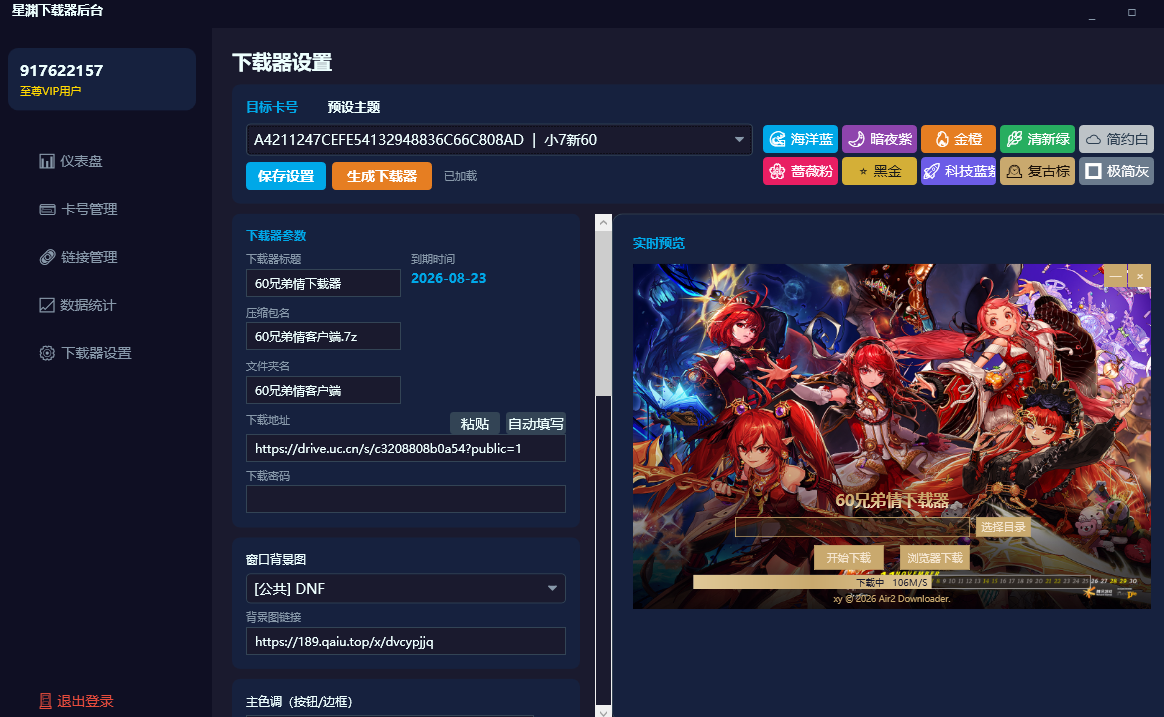Click the preview window close icon
The image size is (1164, 717).
1140,277
